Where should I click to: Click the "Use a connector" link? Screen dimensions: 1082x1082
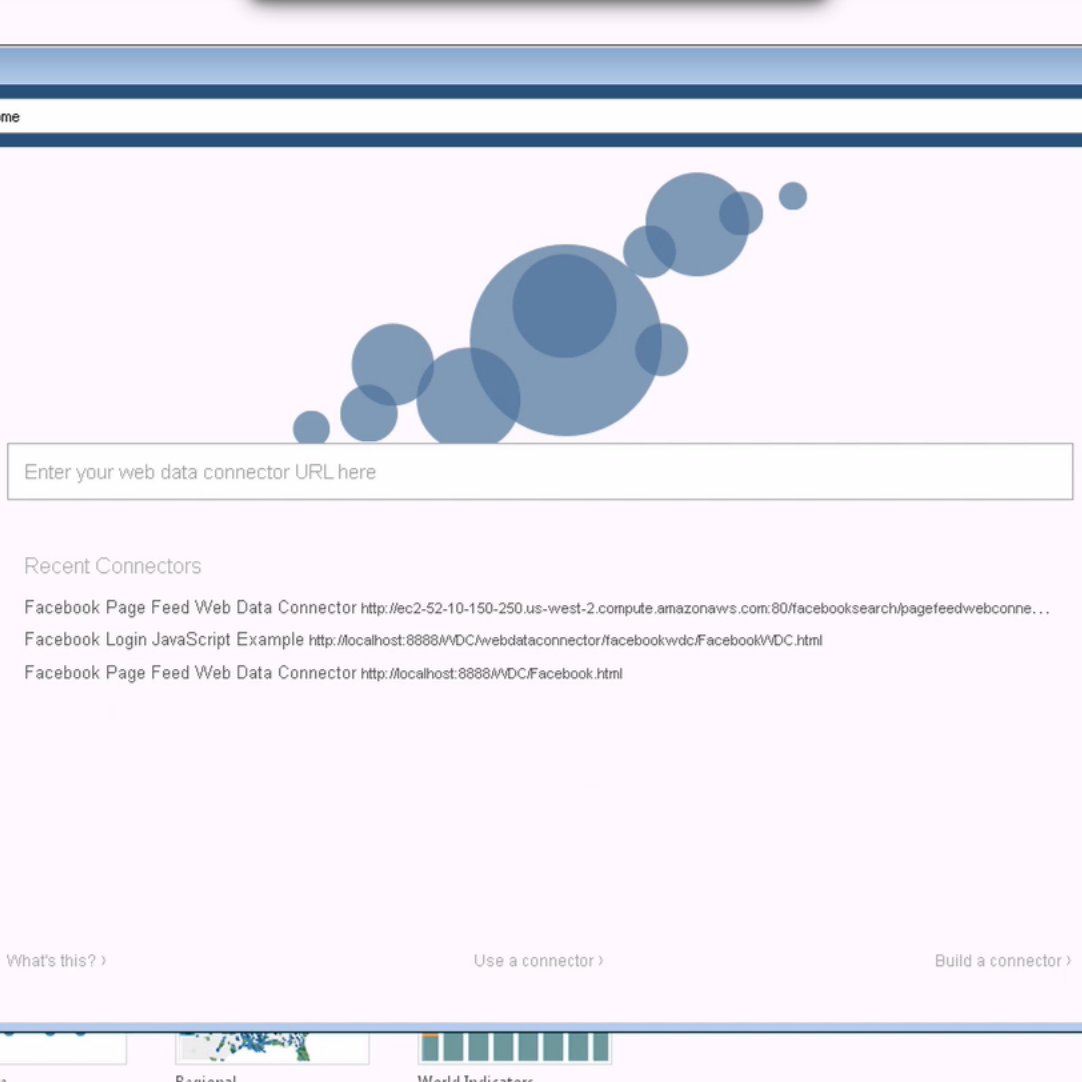click(534, 960)
